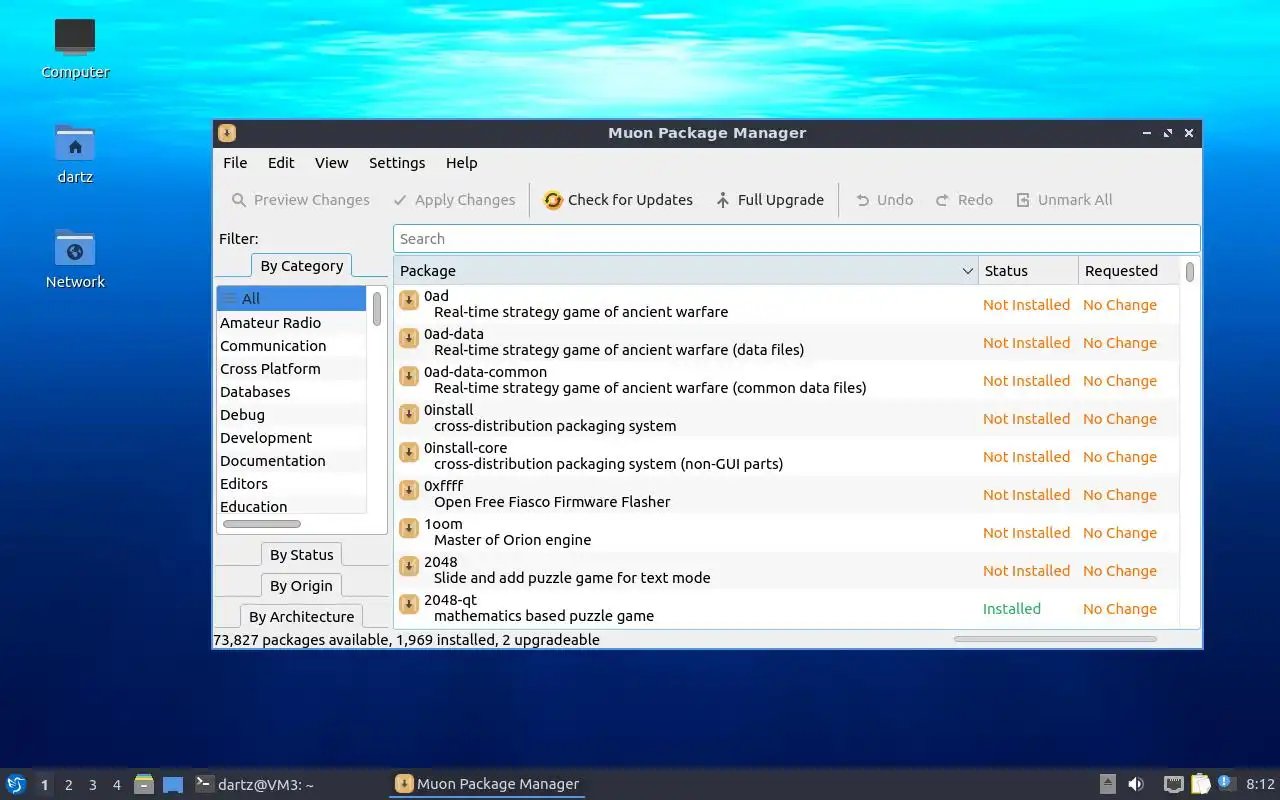Viewport: 1280px width, 800px height.
Task: Click the Package column sort arrow
Action: [967, 271]
